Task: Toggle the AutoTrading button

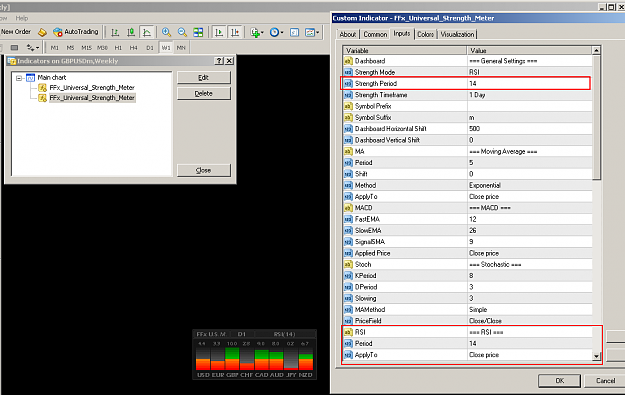Action: pos(76,32)
